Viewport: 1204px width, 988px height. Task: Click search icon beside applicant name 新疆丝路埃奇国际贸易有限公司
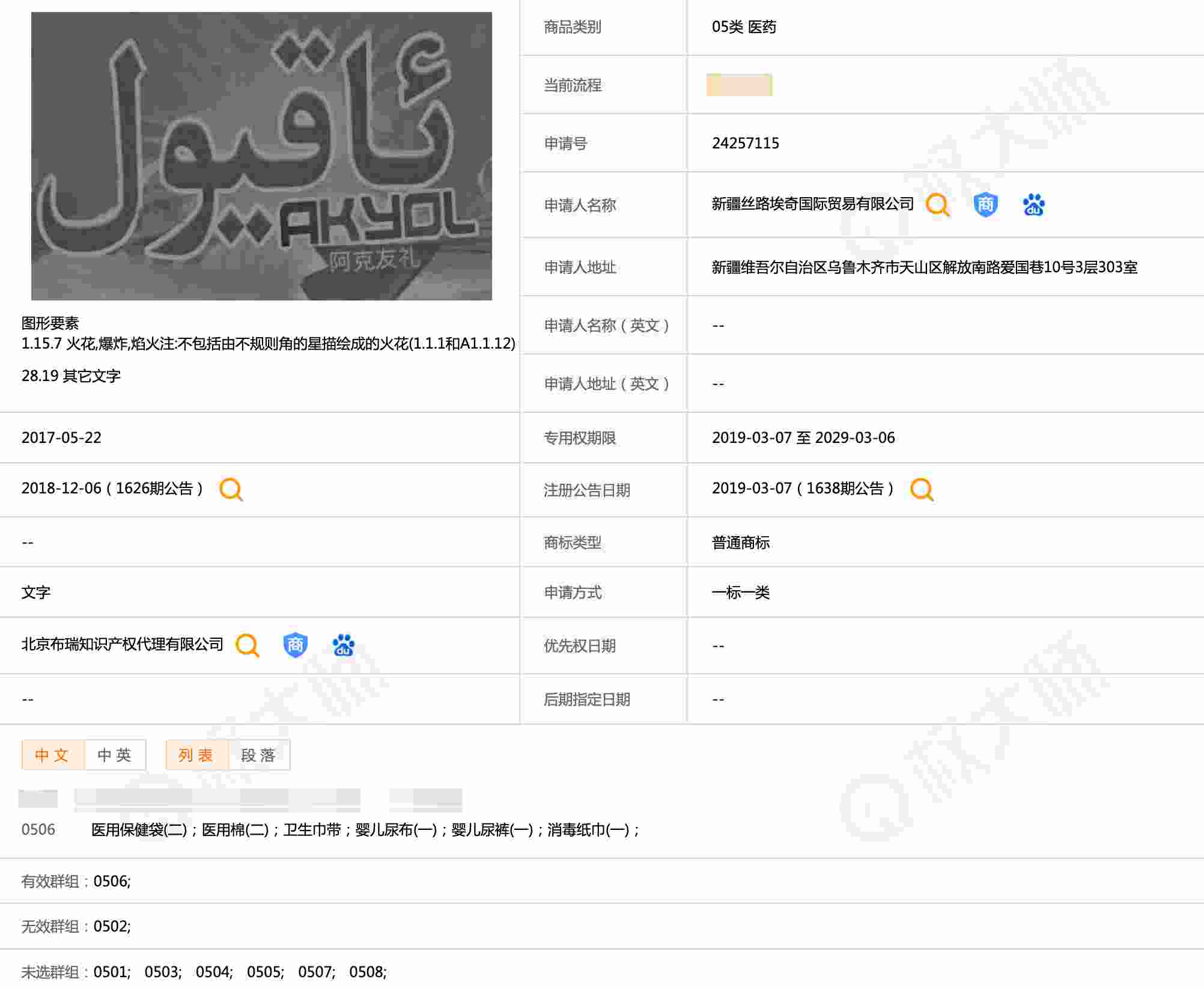(x=937, y=205)
